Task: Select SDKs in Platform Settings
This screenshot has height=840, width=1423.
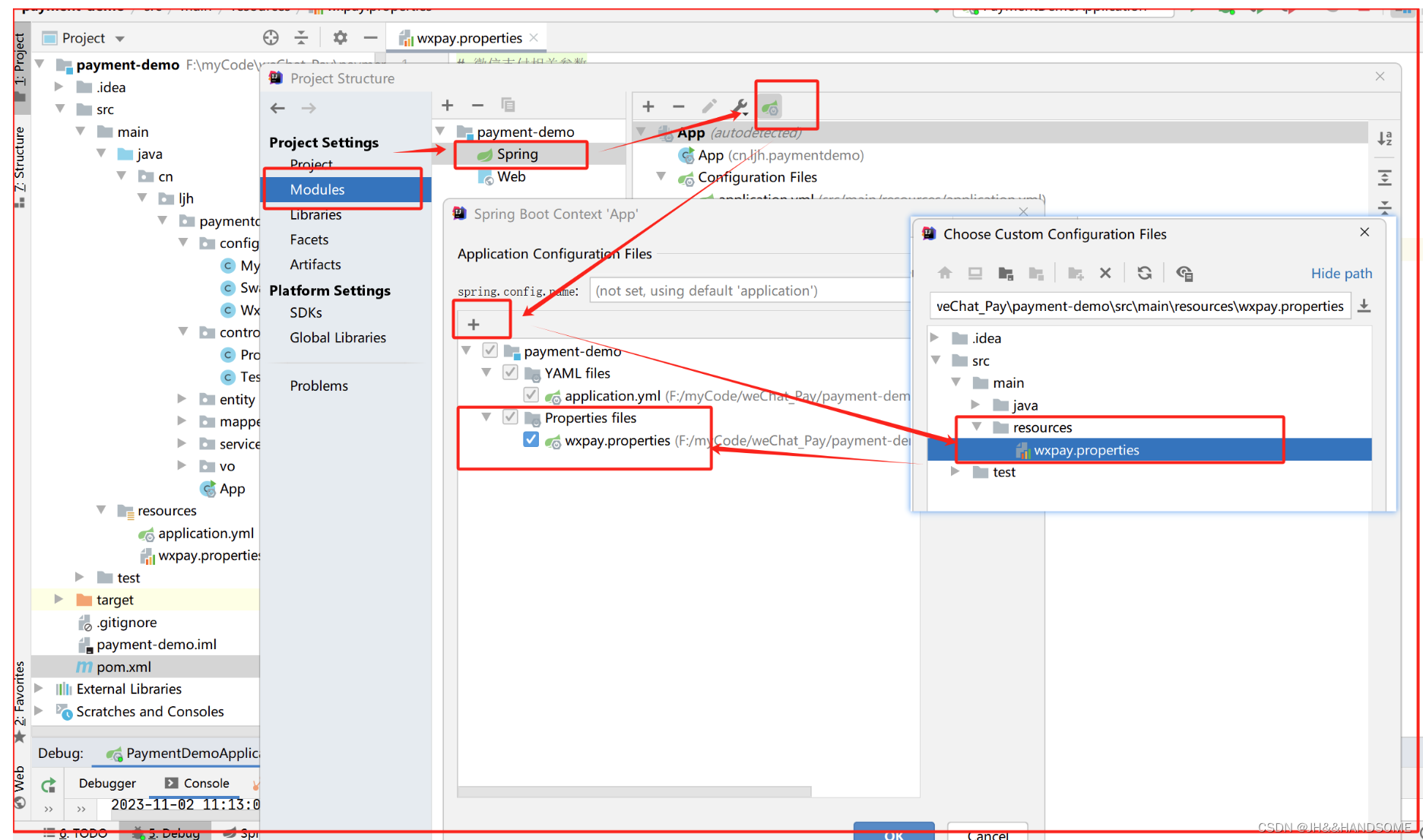Action: coord(306,312)
